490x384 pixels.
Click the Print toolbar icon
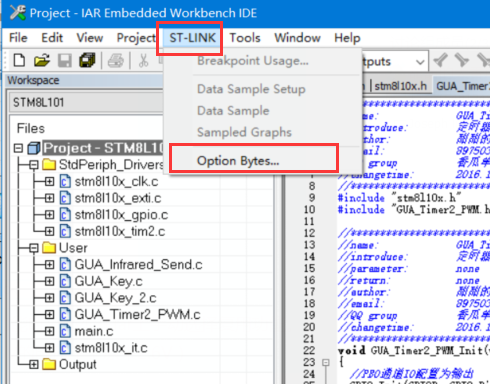coord(116,61)
